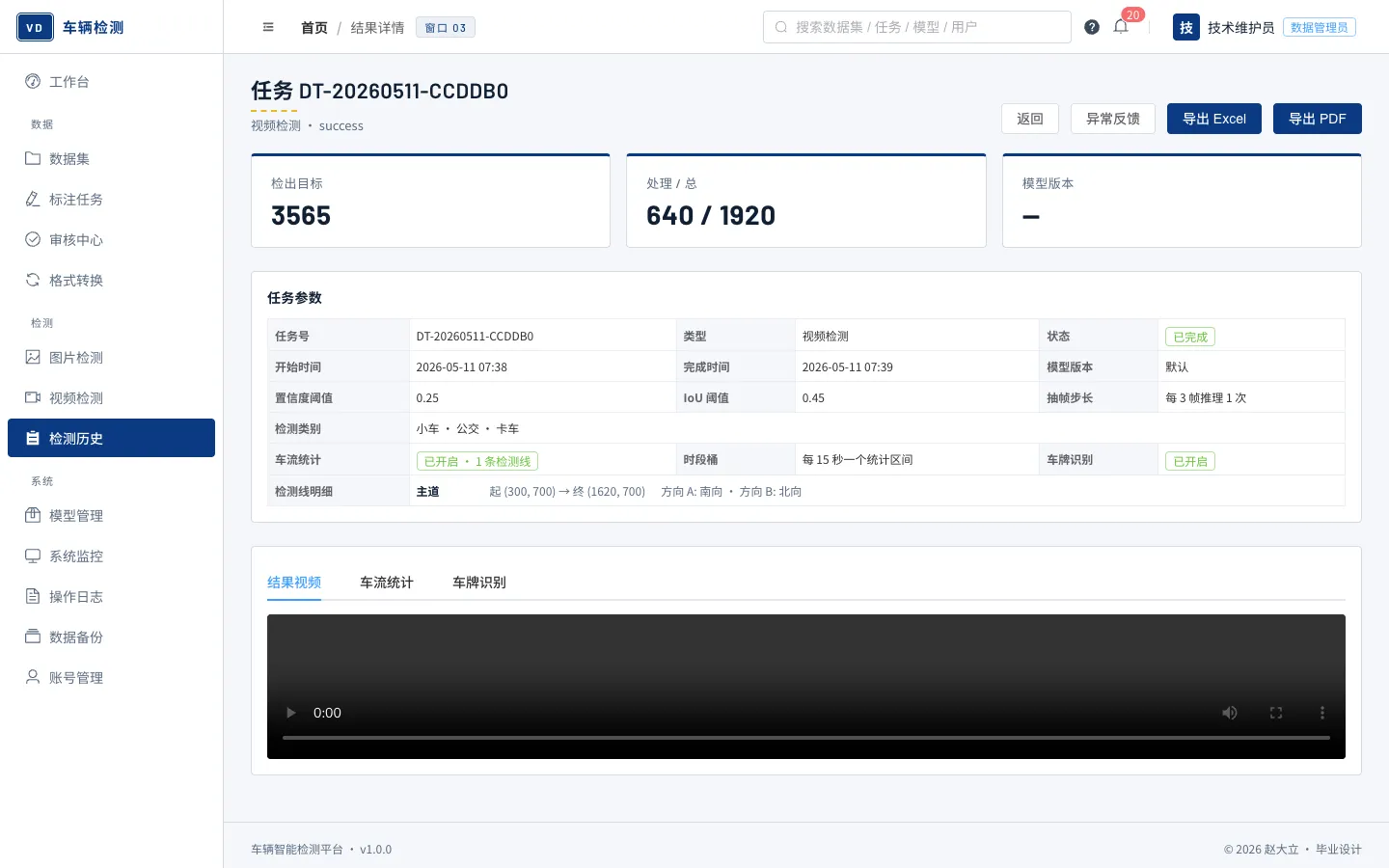Switch to the 车牌识别 tab
Viewport: 1389px width, 868px height.
pos(479,583)
